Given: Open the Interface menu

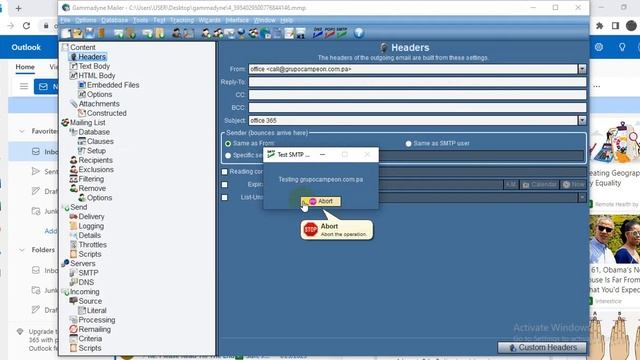Looking at the screenshot, I should tap(237, 20).
